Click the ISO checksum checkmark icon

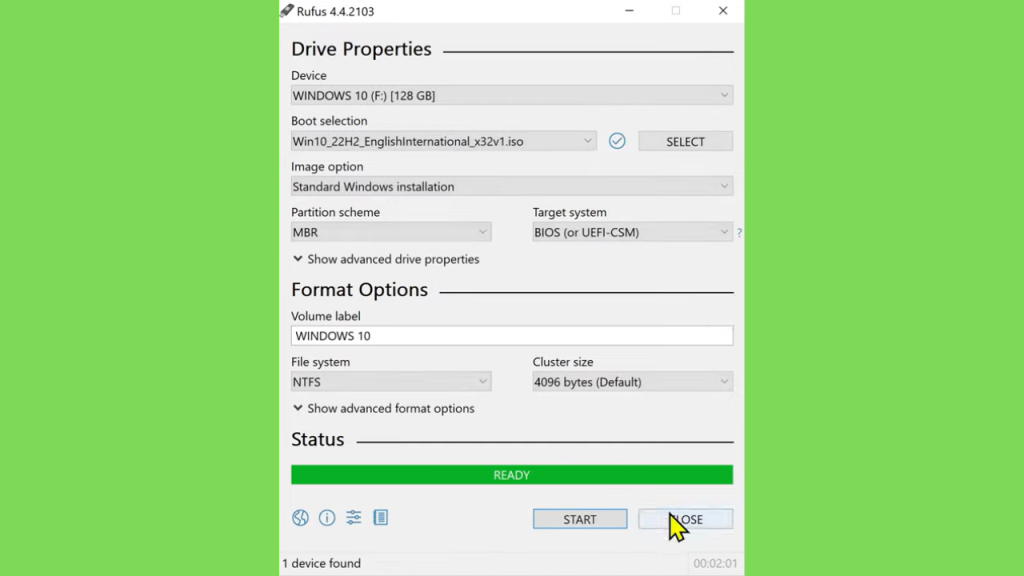617,141
